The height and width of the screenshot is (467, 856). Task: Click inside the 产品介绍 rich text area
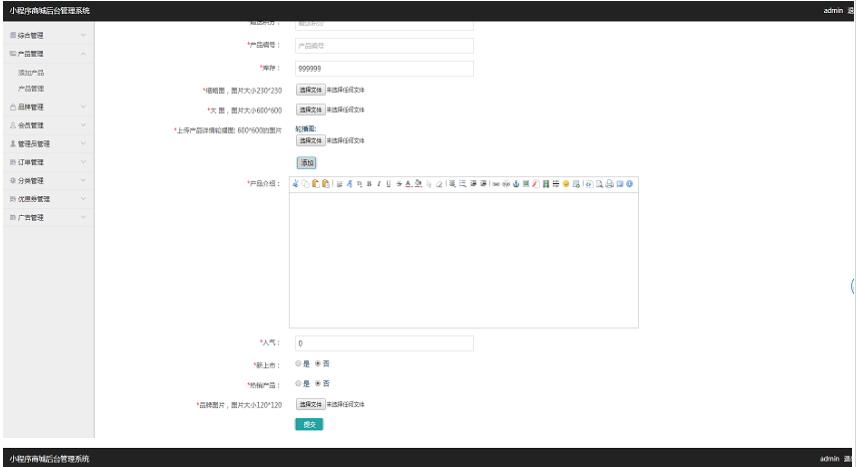pyautogui.click(x=463, y=260)
